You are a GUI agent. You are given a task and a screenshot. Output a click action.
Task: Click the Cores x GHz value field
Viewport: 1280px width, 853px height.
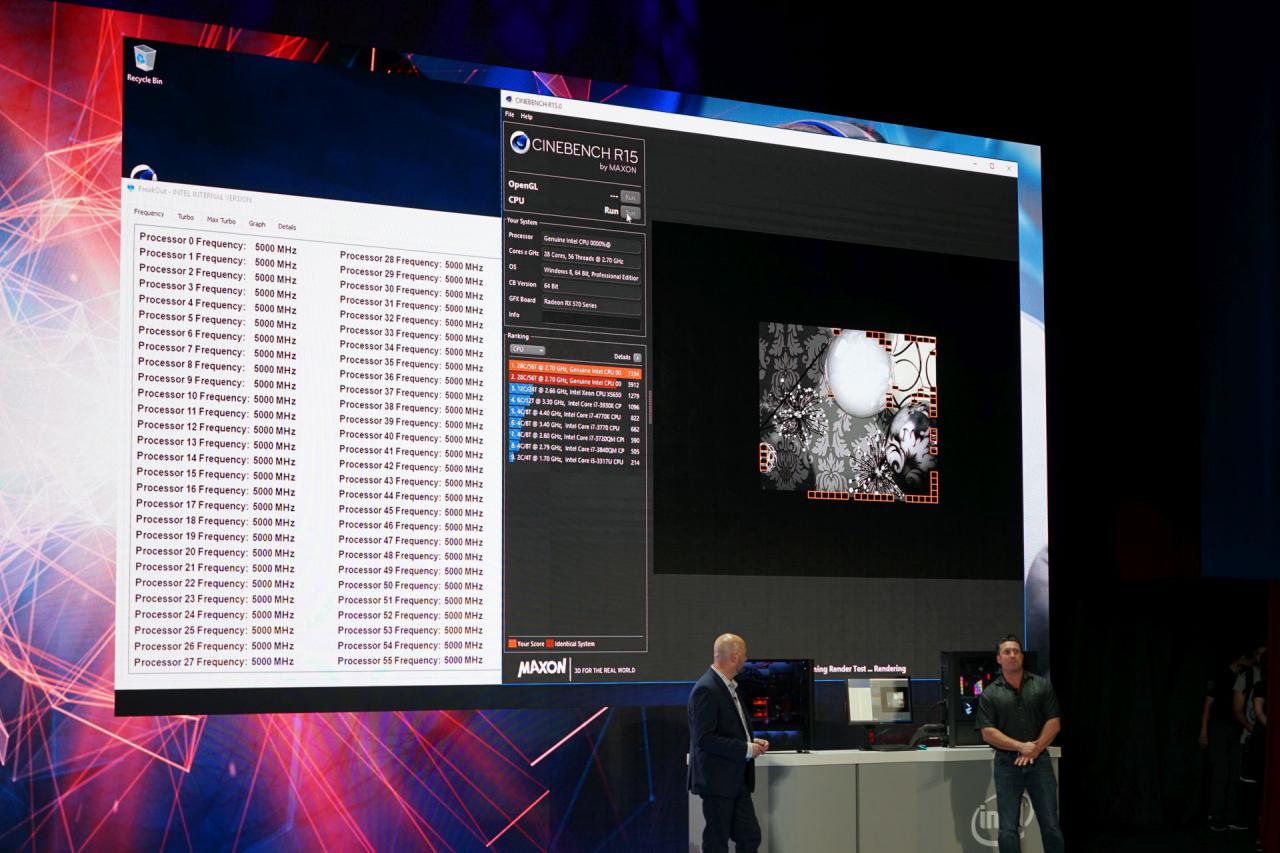point(591,259)
